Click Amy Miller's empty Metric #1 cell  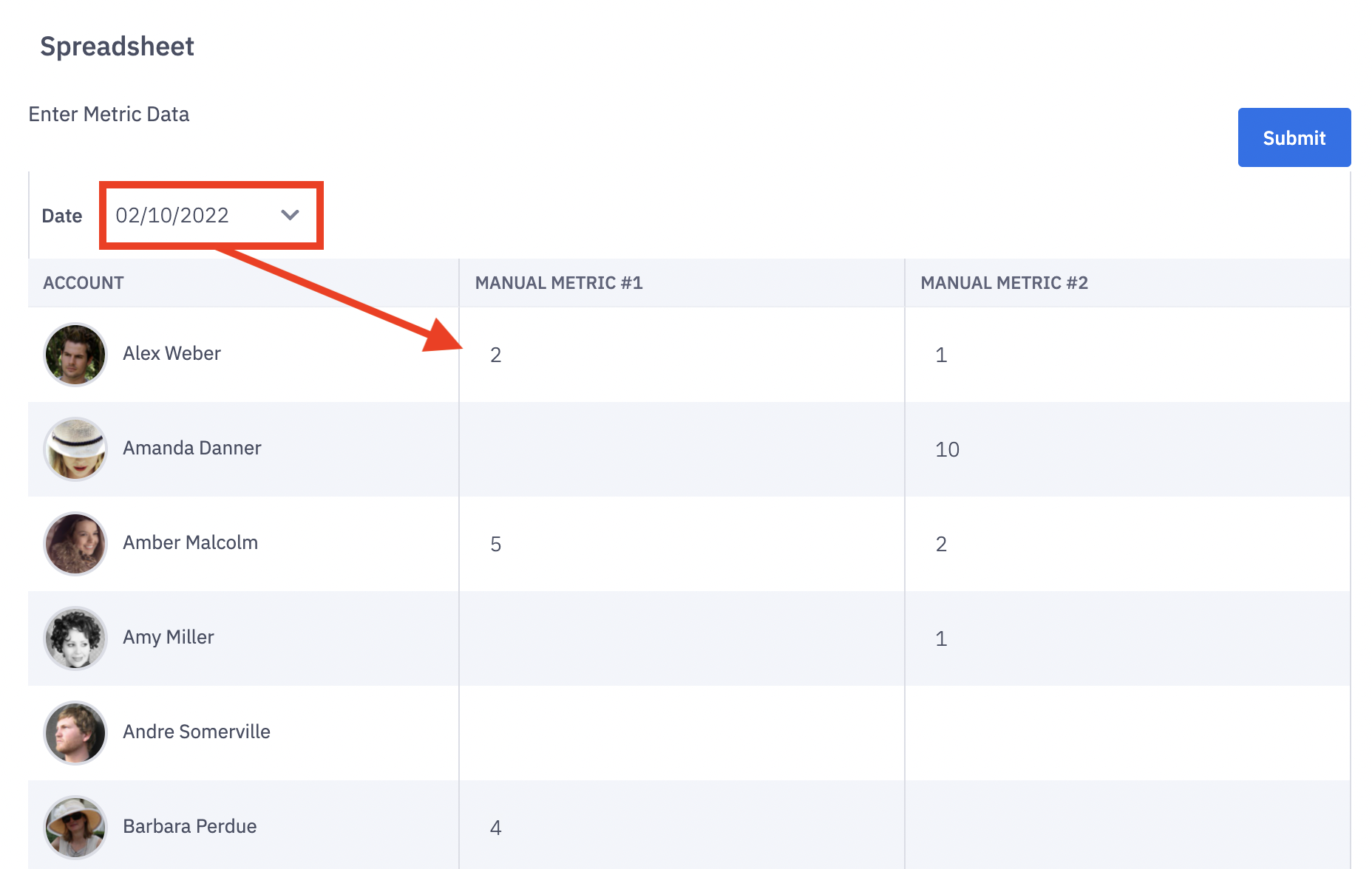680,638
